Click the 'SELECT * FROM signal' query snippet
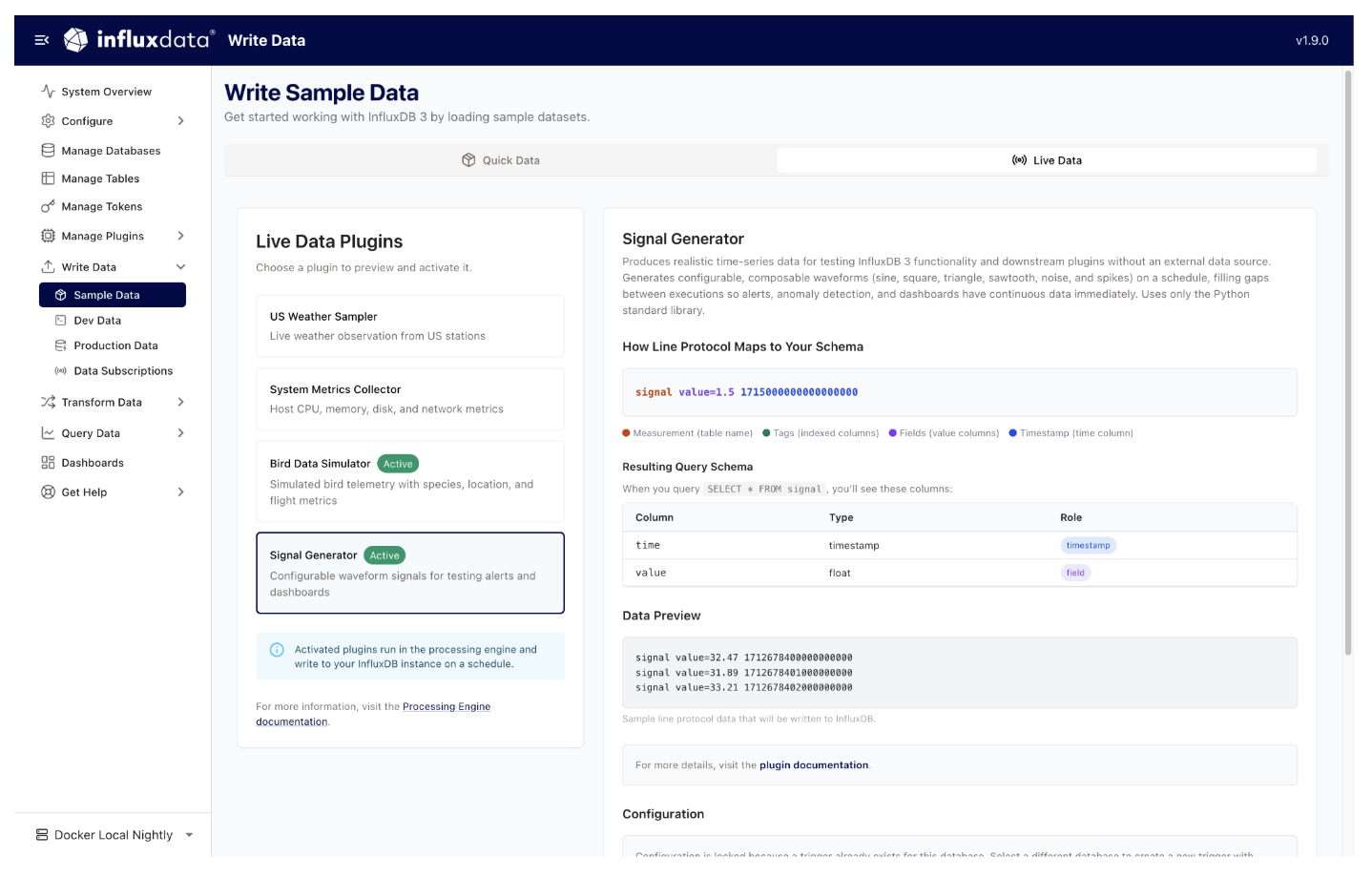 coord(764,489)
